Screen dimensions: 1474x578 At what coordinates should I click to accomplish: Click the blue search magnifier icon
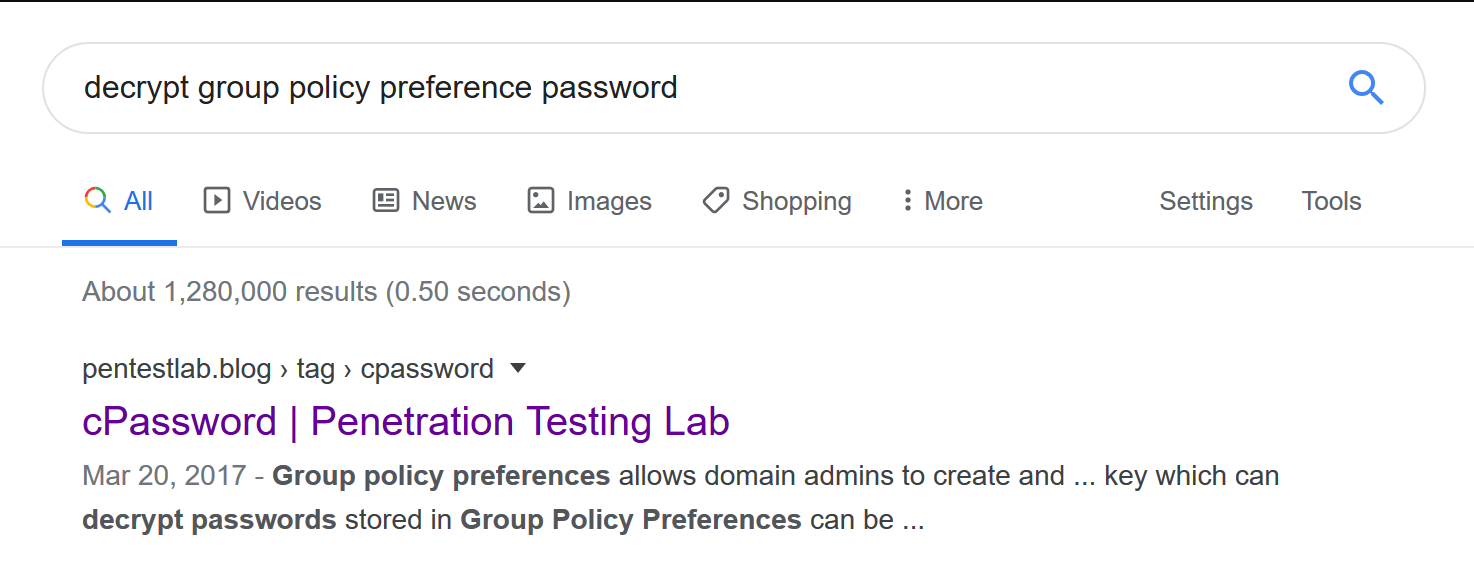click(x=1365, y=88)
